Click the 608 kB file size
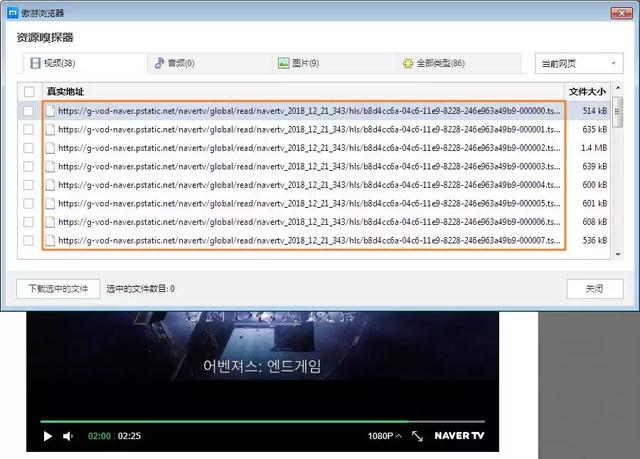Screen dimensions: 640x459 click(x=595, y=222)
